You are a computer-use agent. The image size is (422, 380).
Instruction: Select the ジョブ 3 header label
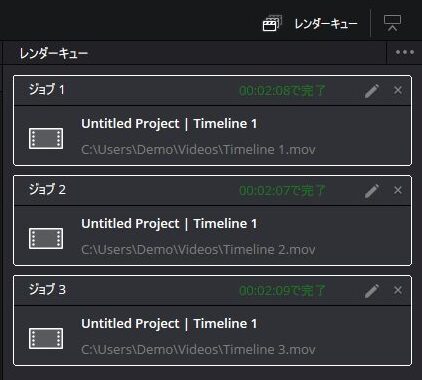(x=47, y=290)
